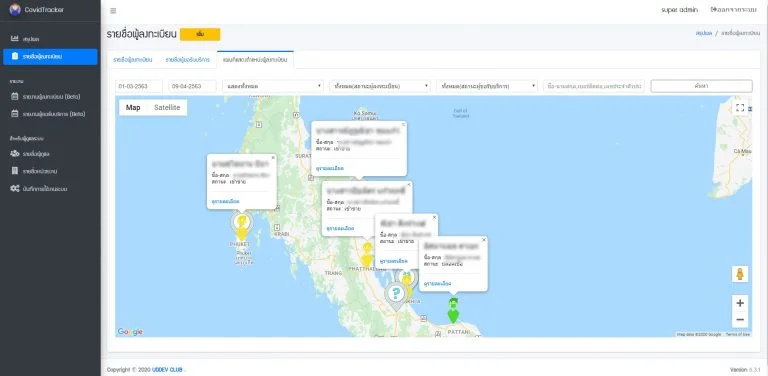Open details link in the Phuket marker popup
The height and width of the screenshot is (376, 768).
(225, 201)
